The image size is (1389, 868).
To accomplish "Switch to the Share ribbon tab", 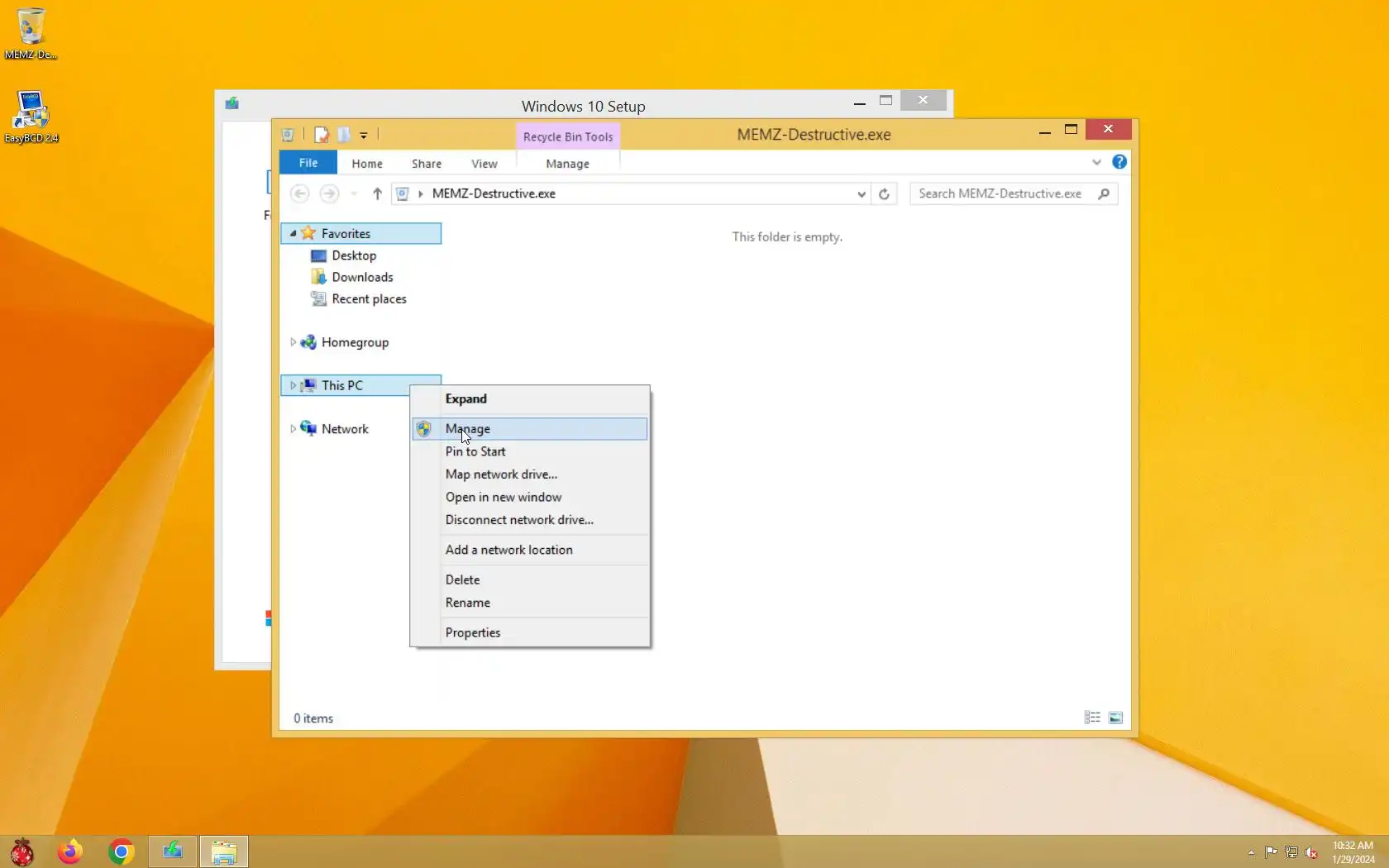I will [x=427, y=164].
